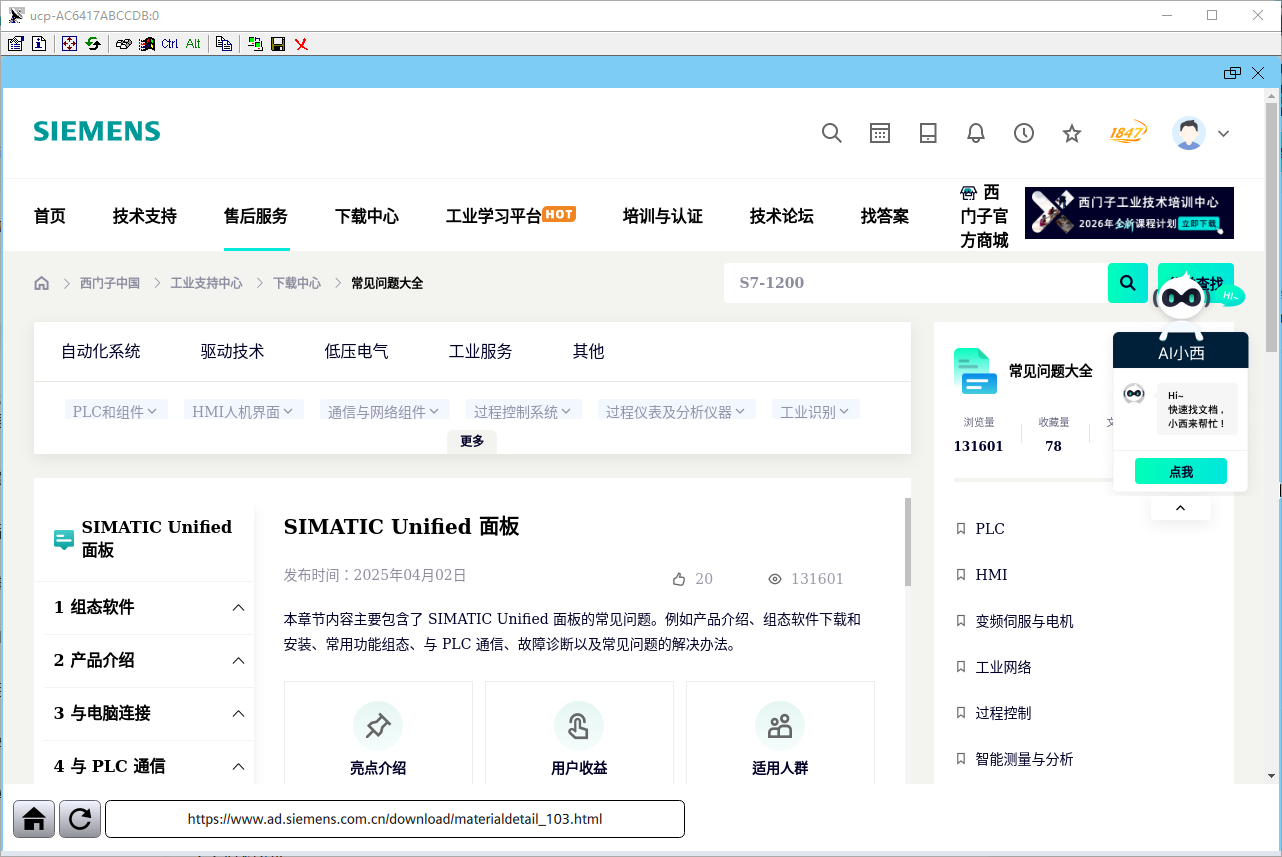Click the breadcrumb home icon

pos(41,283)
